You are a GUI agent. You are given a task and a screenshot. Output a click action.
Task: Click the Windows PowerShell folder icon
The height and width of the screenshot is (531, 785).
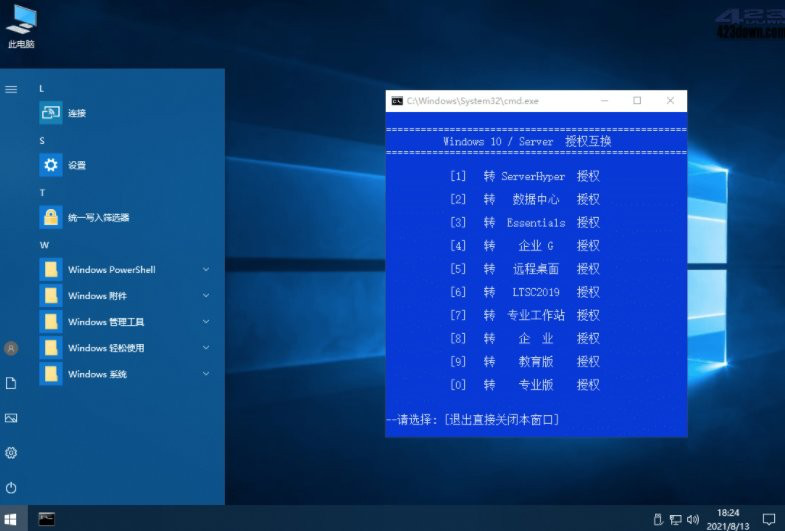pos(51,269)
